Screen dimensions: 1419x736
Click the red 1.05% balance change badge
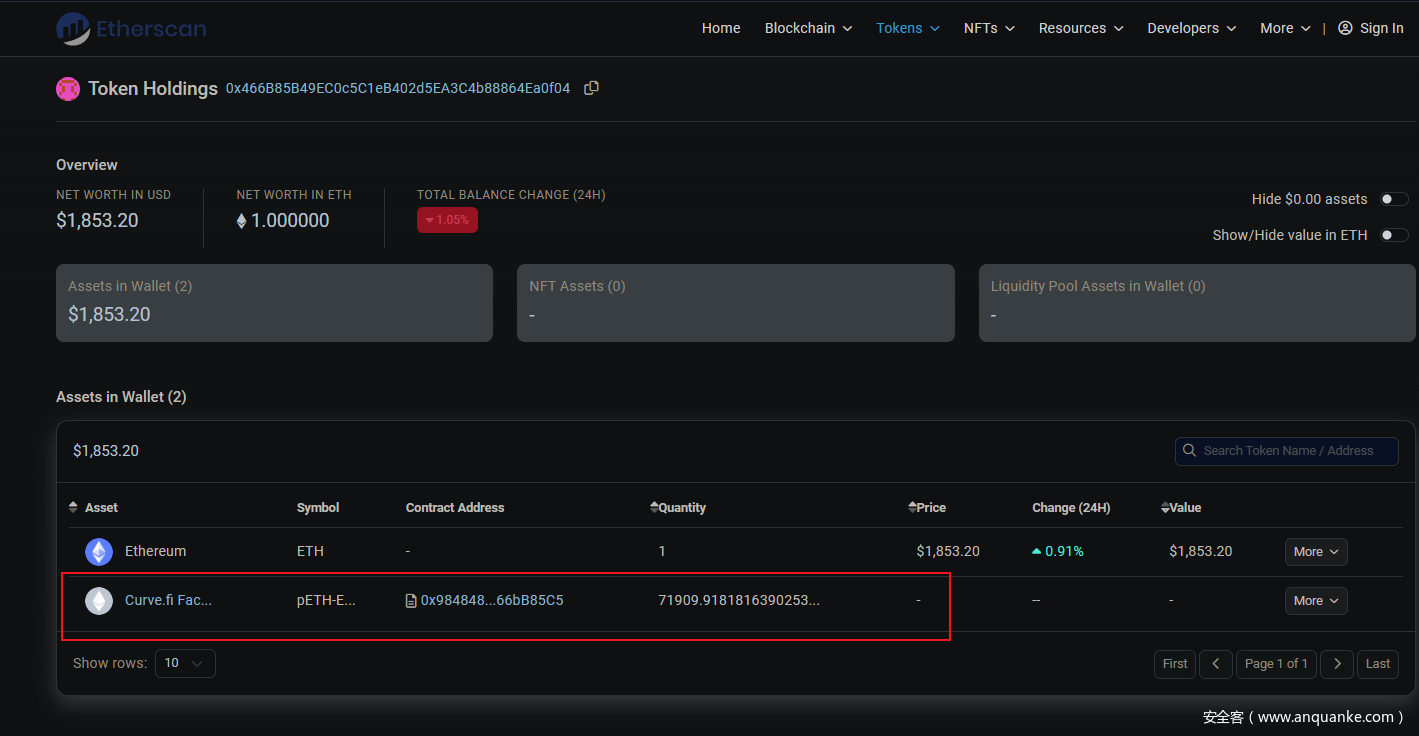447,220
